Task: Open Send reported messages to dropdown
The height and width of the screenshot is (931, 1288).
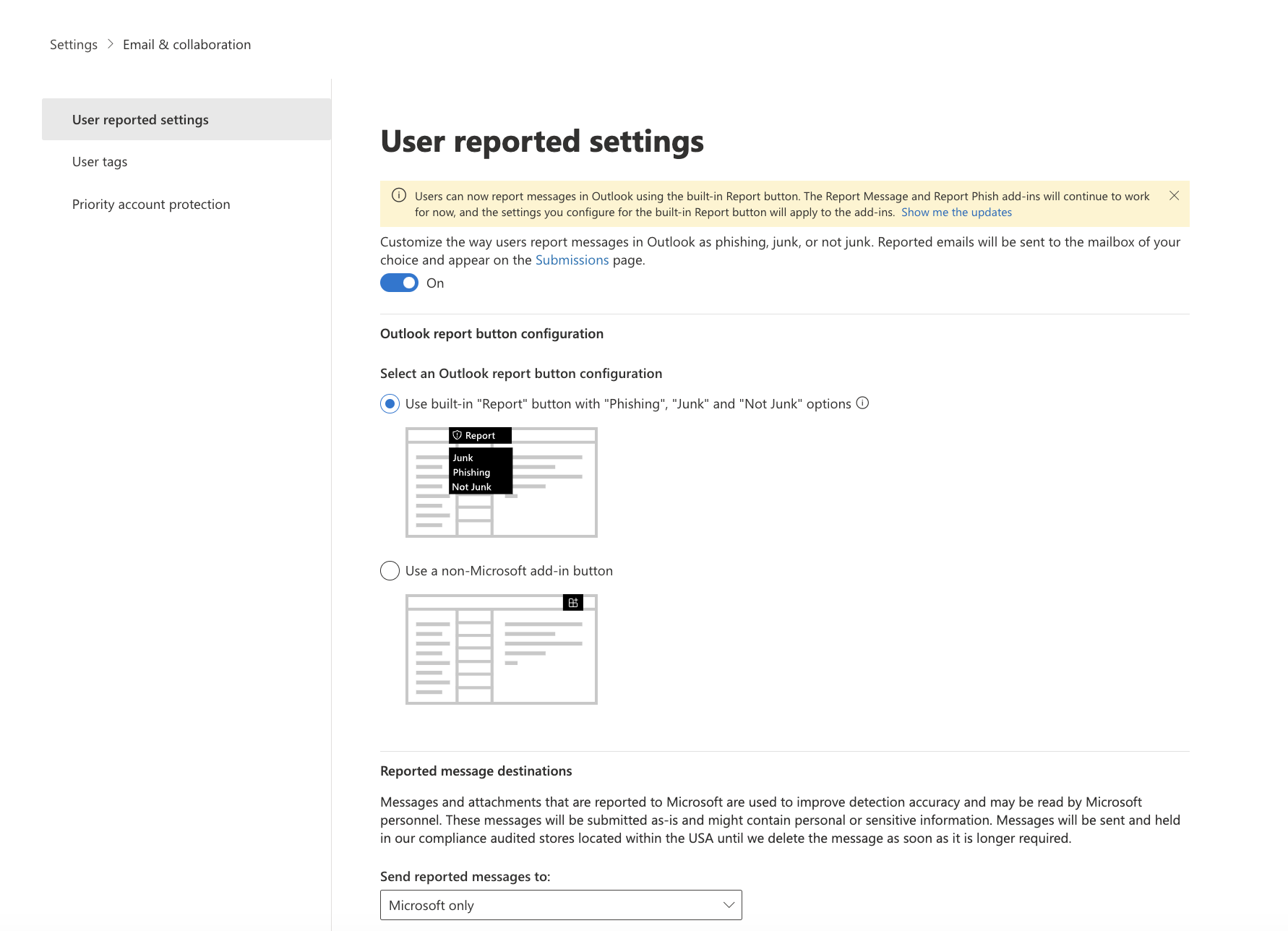Action: (x=560, y=905)
